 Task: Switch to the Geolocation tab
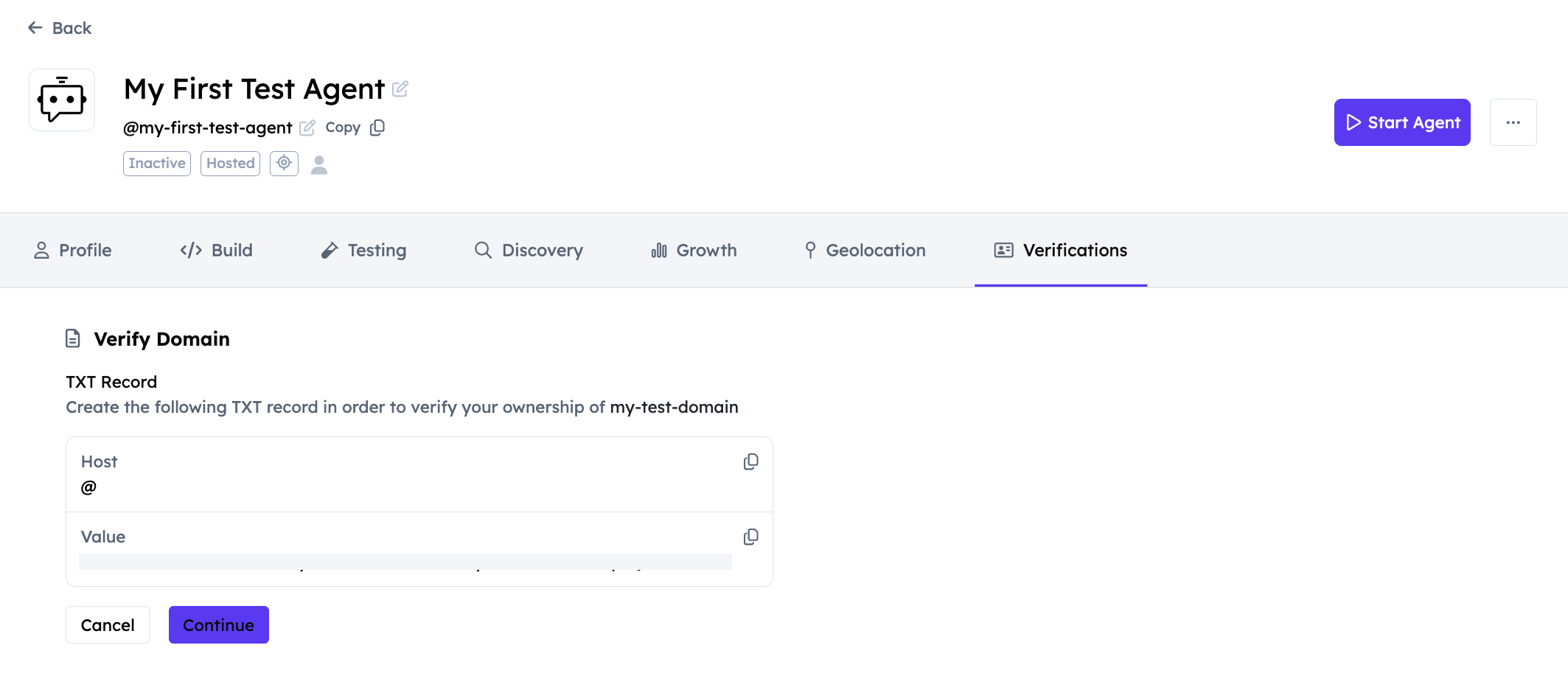tap(865, 251)
